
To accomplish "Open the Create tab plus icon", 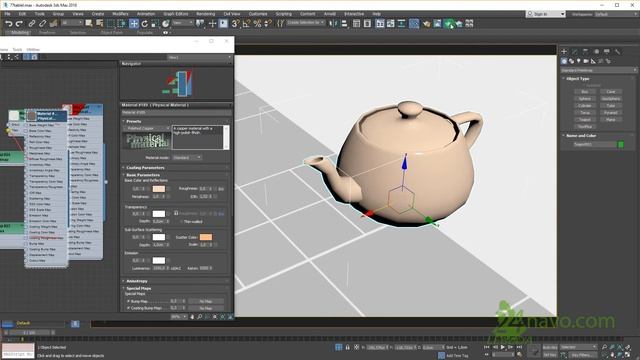I will click(564, 51).
